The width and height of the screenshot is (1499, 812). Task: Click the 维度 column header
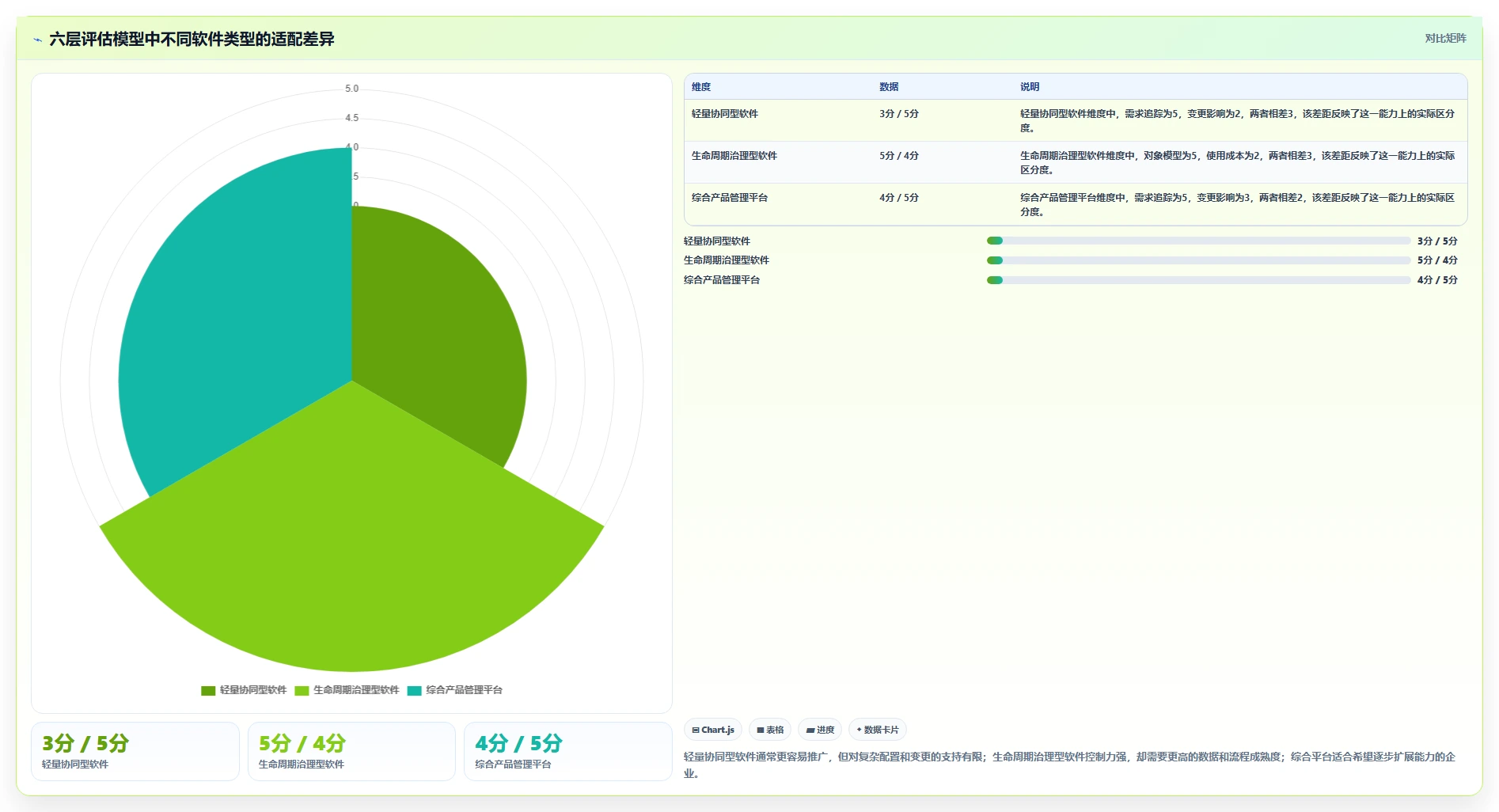click(701, 87)
